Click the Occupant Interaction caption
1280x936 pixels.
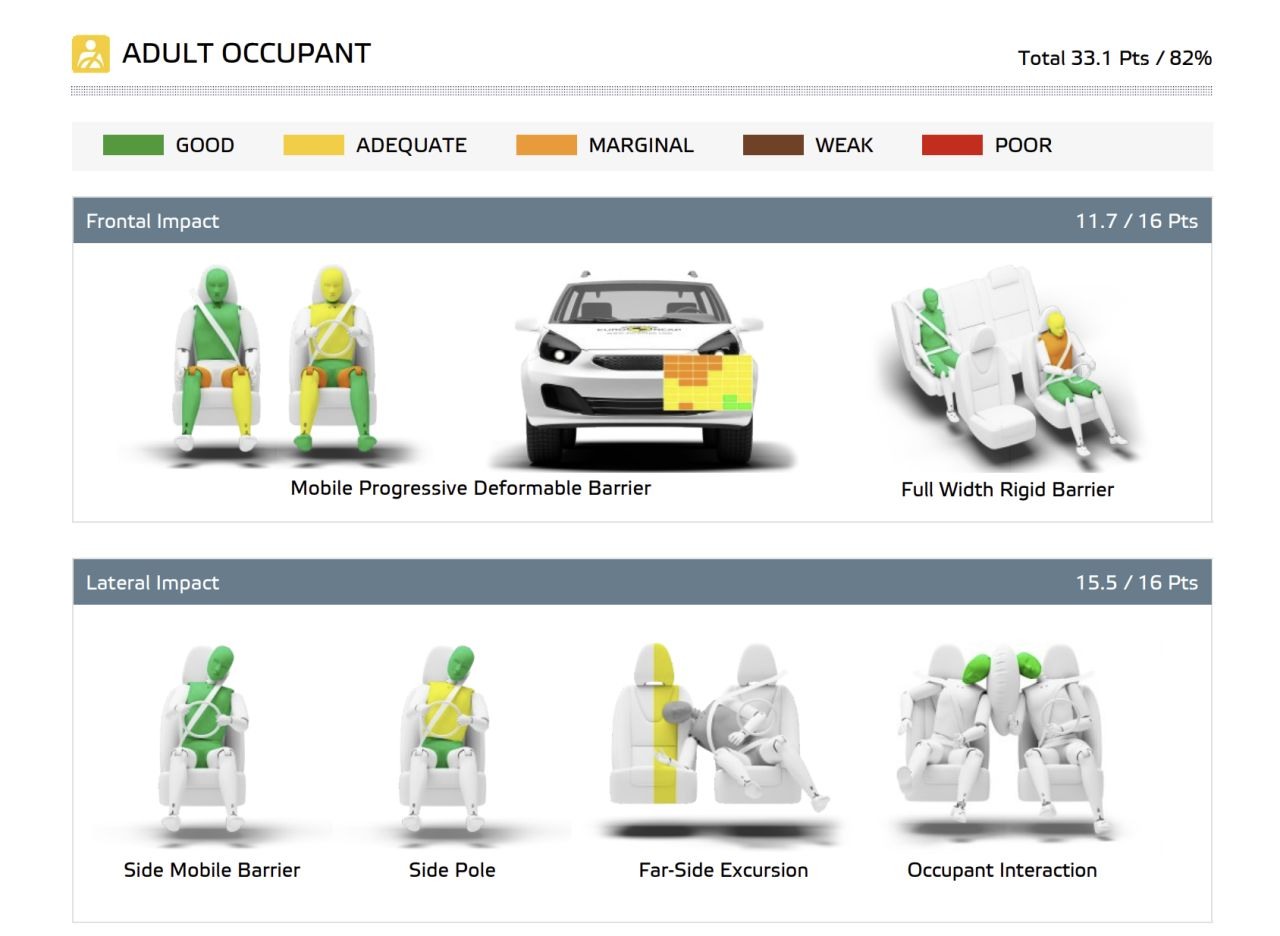[x=1002, y=870]
